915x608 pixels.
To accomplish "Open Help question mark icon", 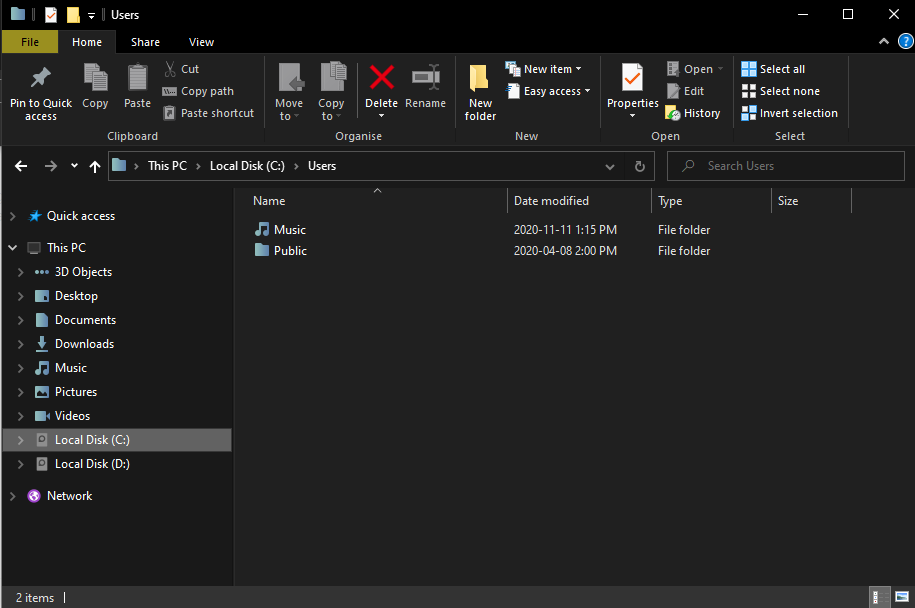I will [906, 41].
